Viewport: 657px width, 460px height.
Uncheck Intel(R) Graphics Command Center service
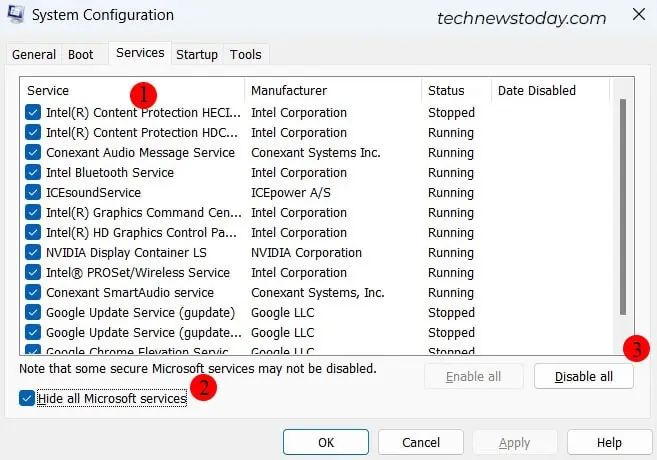point(33,212)
